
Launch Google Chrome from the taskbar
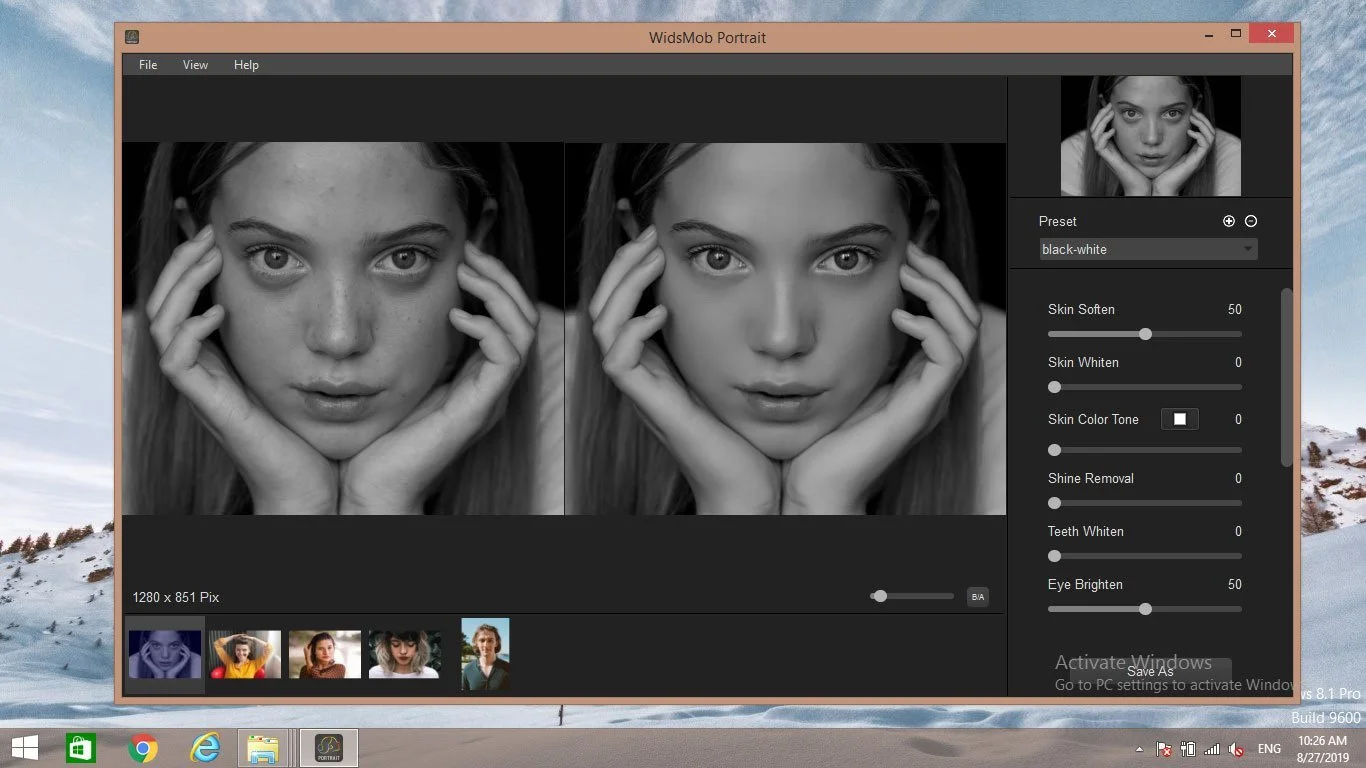[x=142, y=747]
